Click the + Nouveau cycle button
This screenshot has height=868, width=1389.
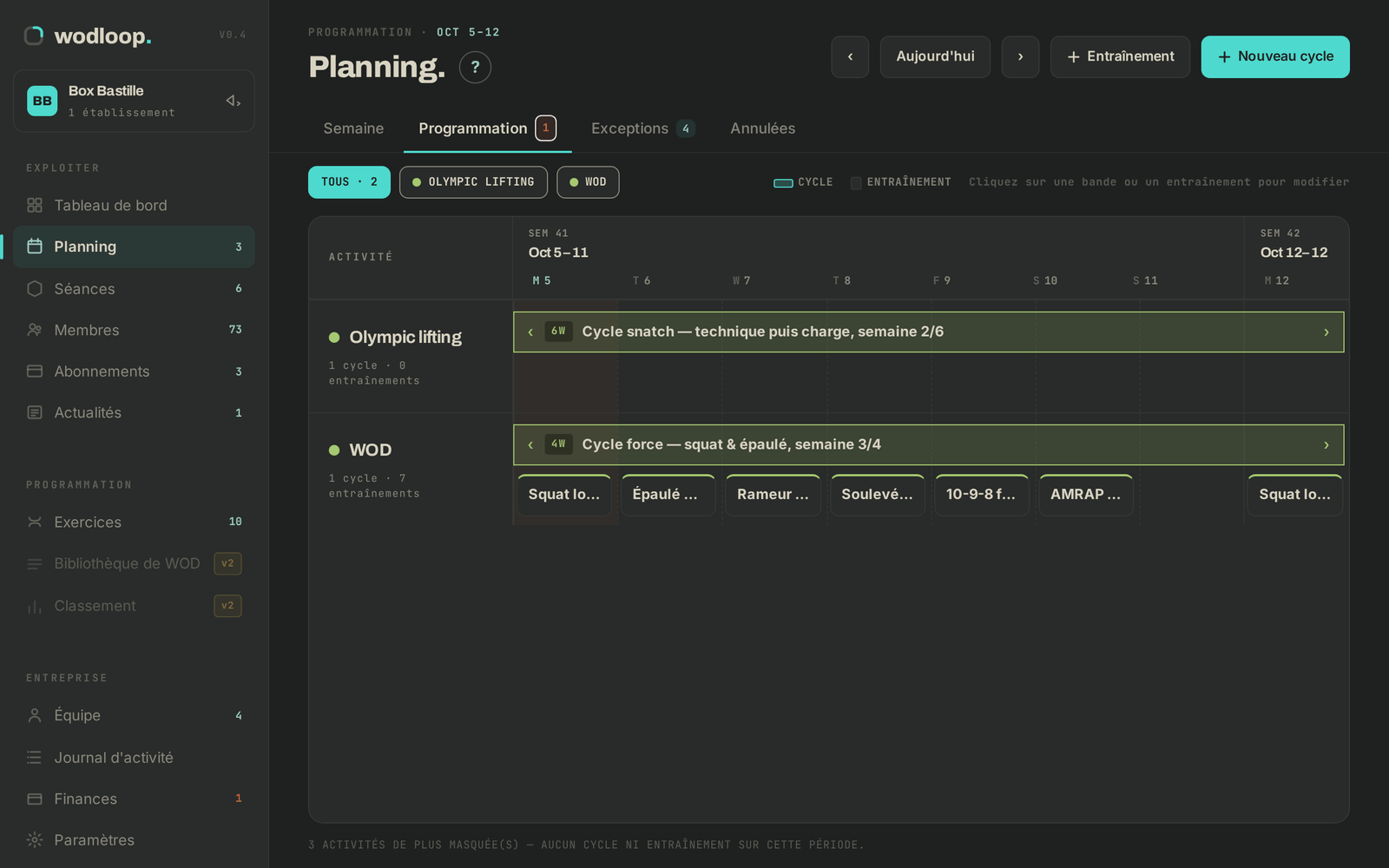point(1275,56)
